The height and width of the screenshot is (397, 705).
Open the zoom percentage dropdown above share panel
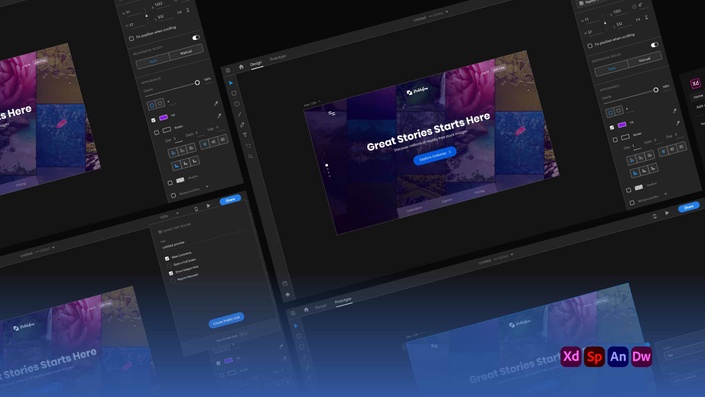[x=170, y=215]
